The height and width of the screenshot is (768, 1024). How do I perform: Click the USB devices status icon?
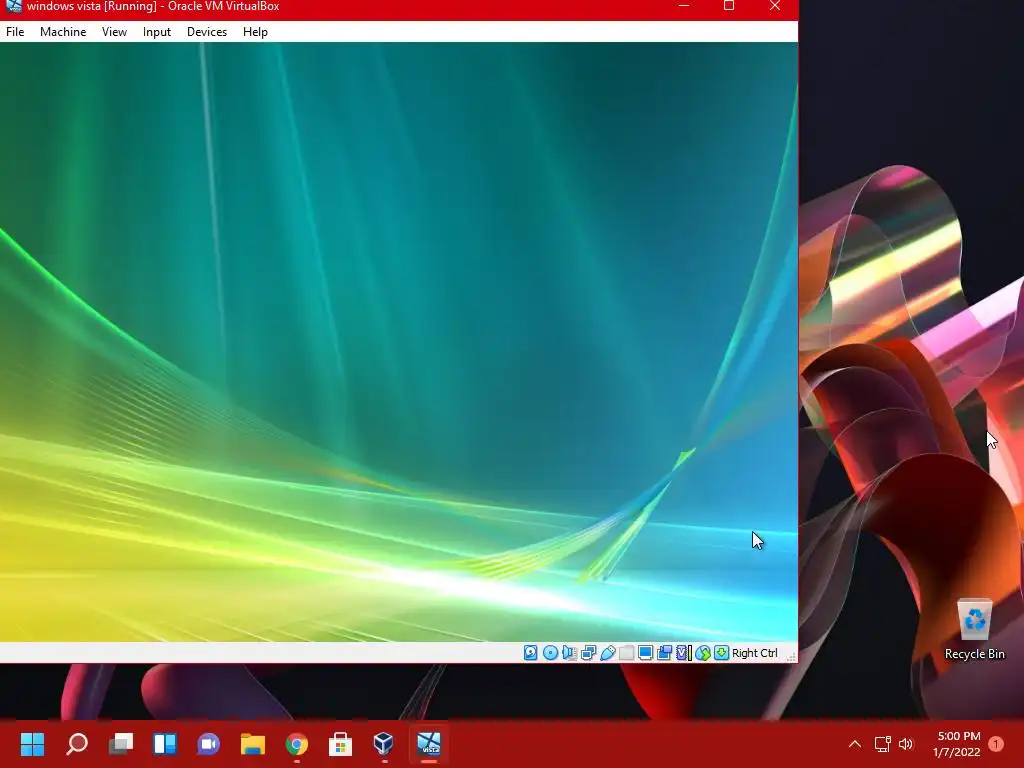click(607, 652)
